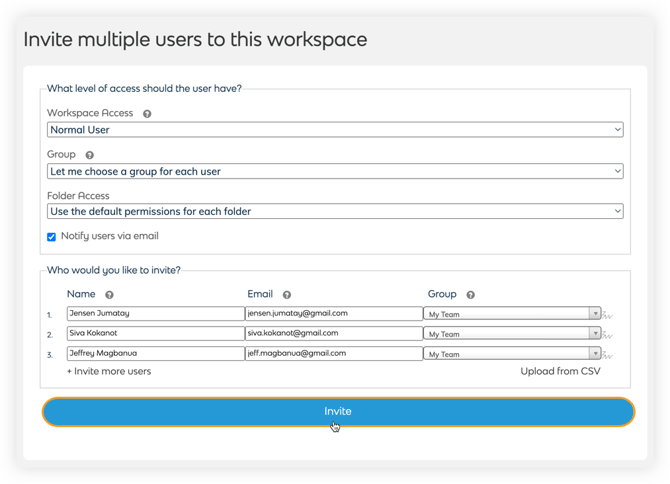This screenshot has height=484, width=670.
Task: Open help icon beside Workspace Access
Action: point(147,114)
